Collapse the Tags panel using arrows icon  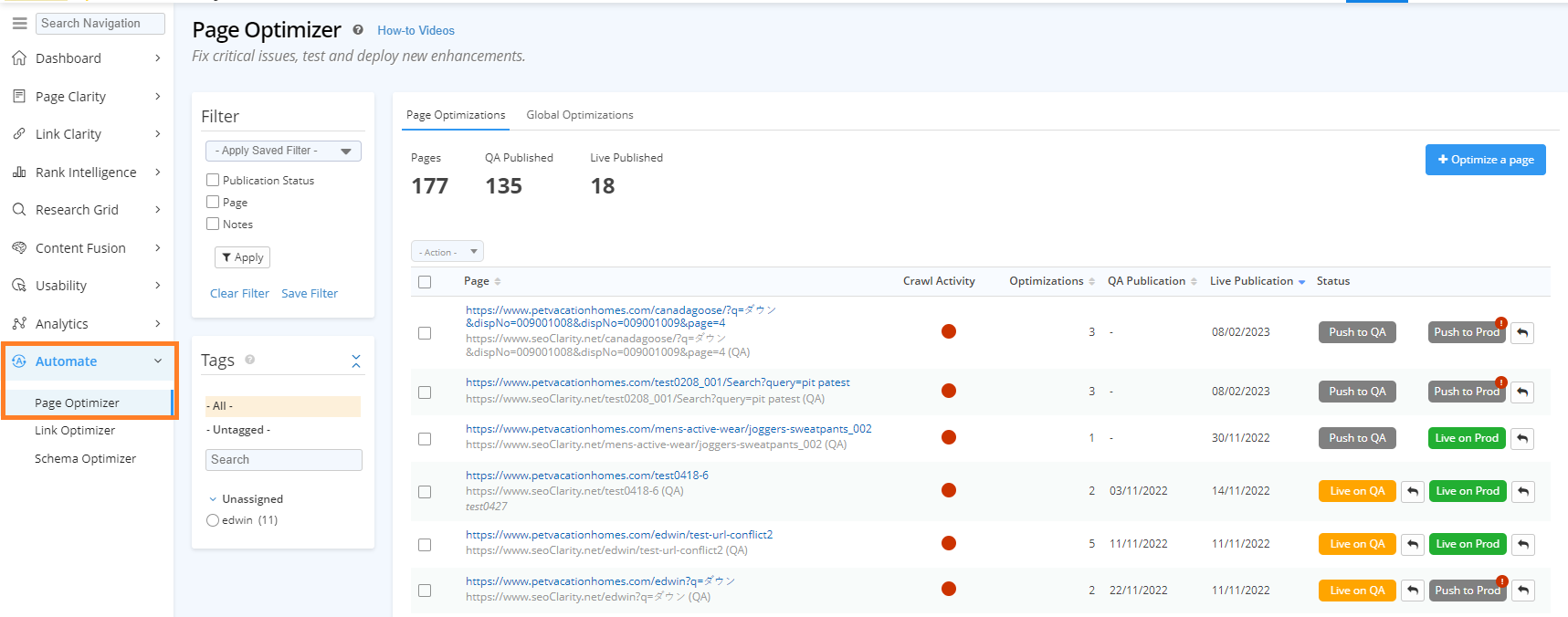point(356,361)
